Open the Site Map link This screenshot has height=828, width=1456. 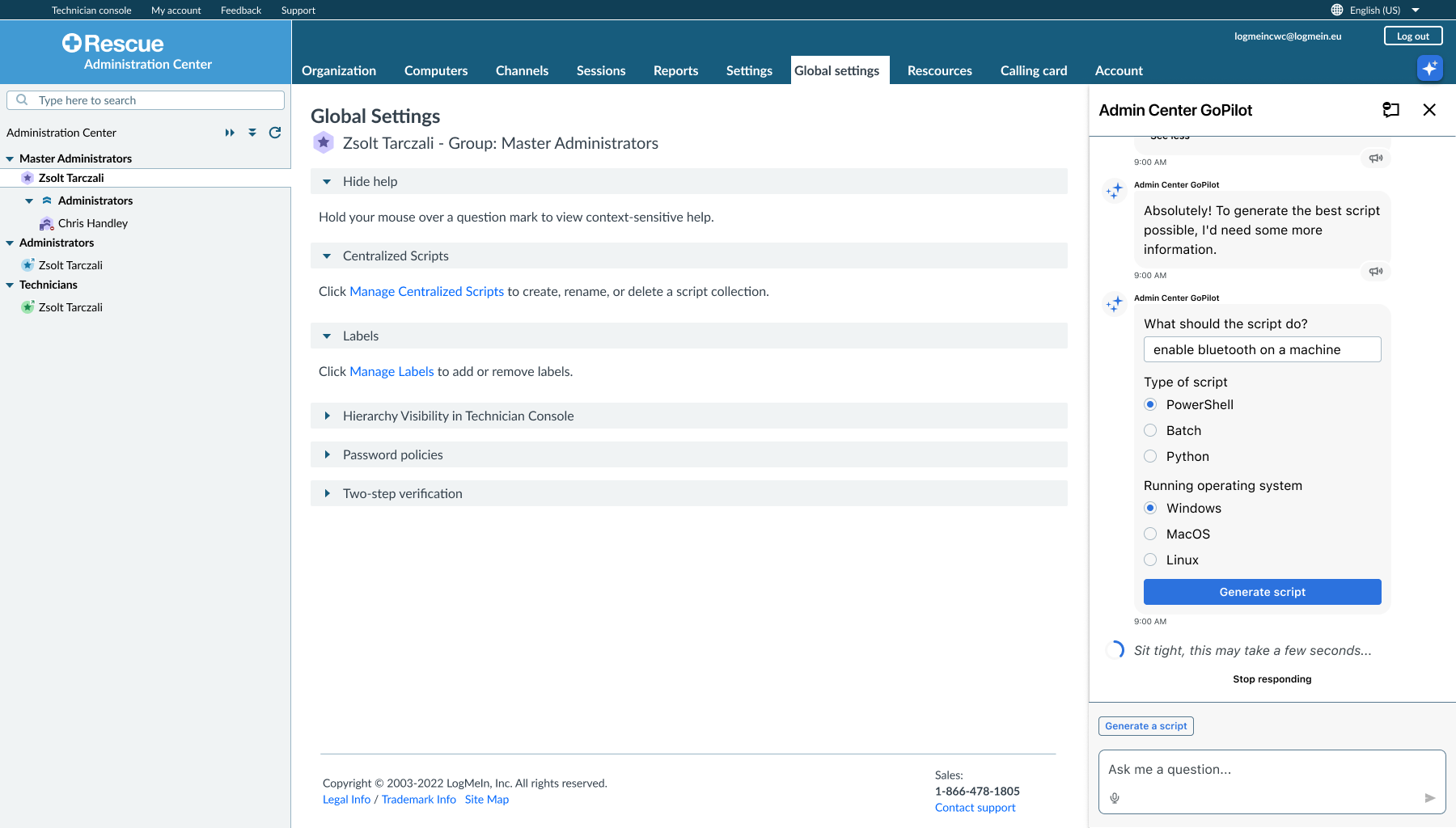click(487, 799)
